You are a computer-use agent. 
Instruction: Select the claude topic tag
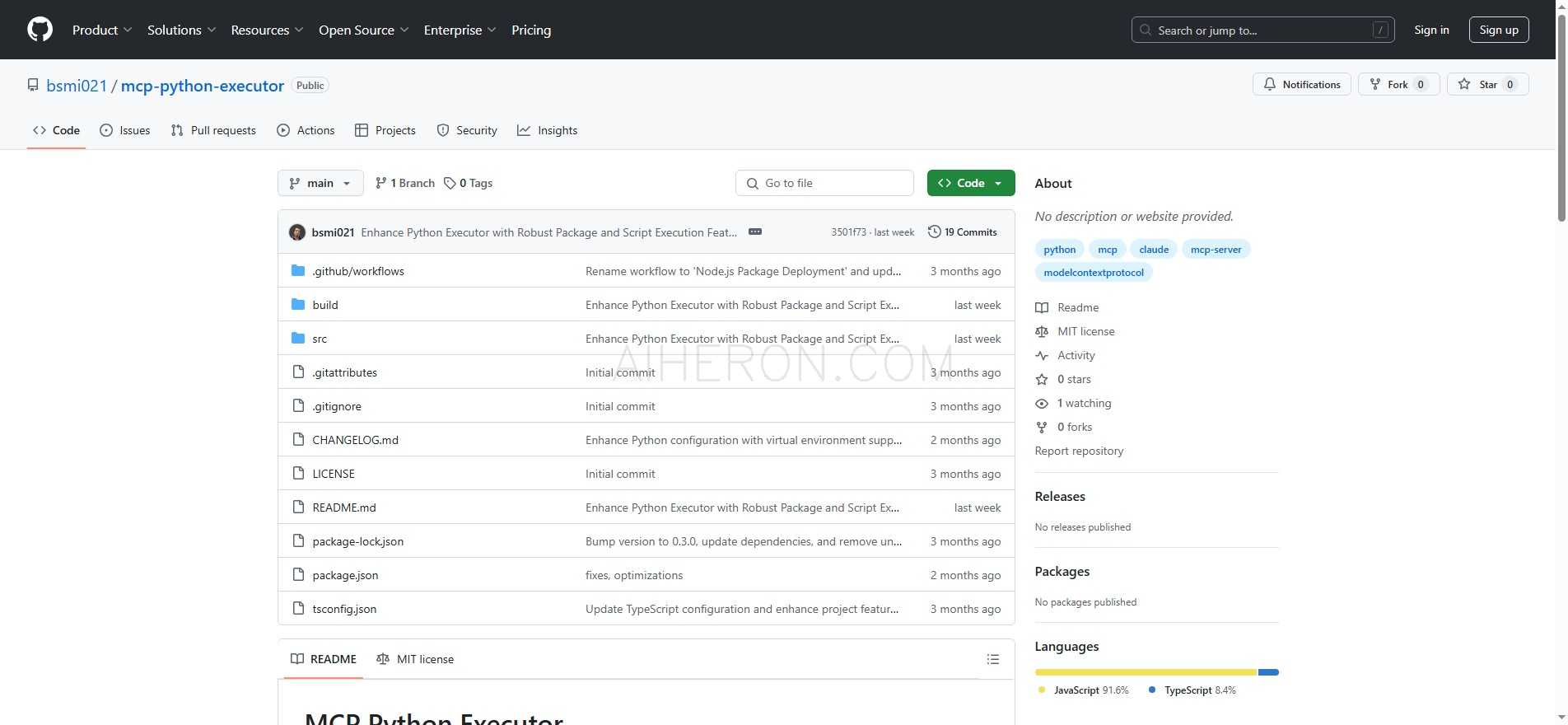pos(1154,249)
